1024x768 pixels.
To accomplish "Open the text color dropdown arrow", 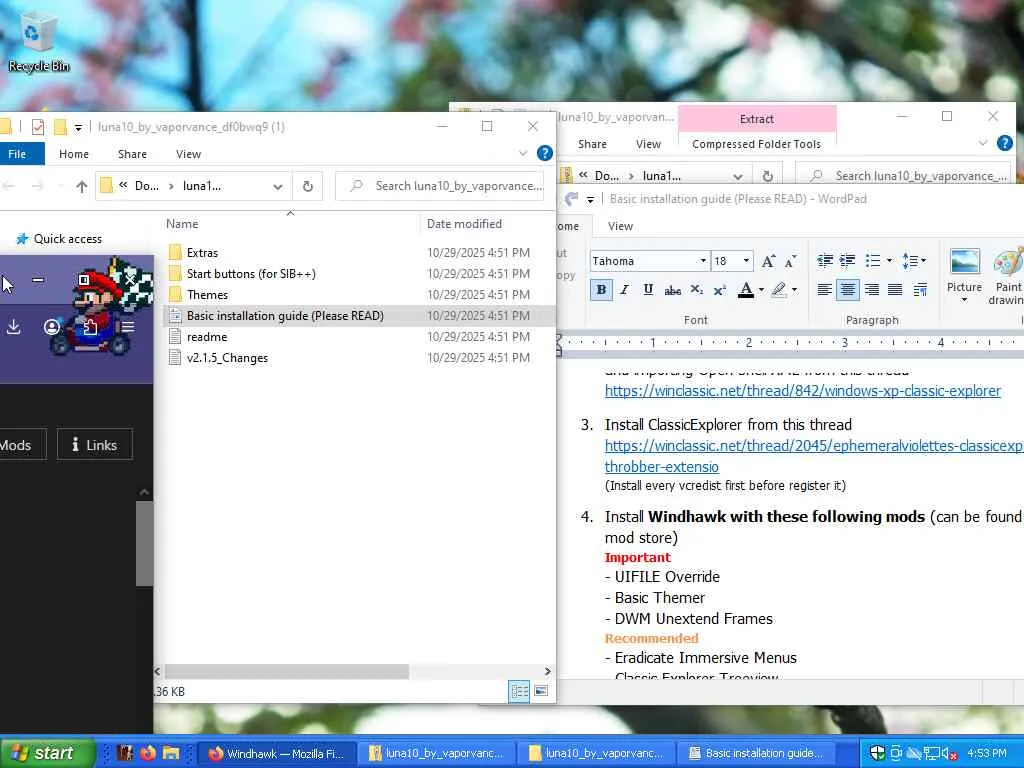I will click(761, 290).
